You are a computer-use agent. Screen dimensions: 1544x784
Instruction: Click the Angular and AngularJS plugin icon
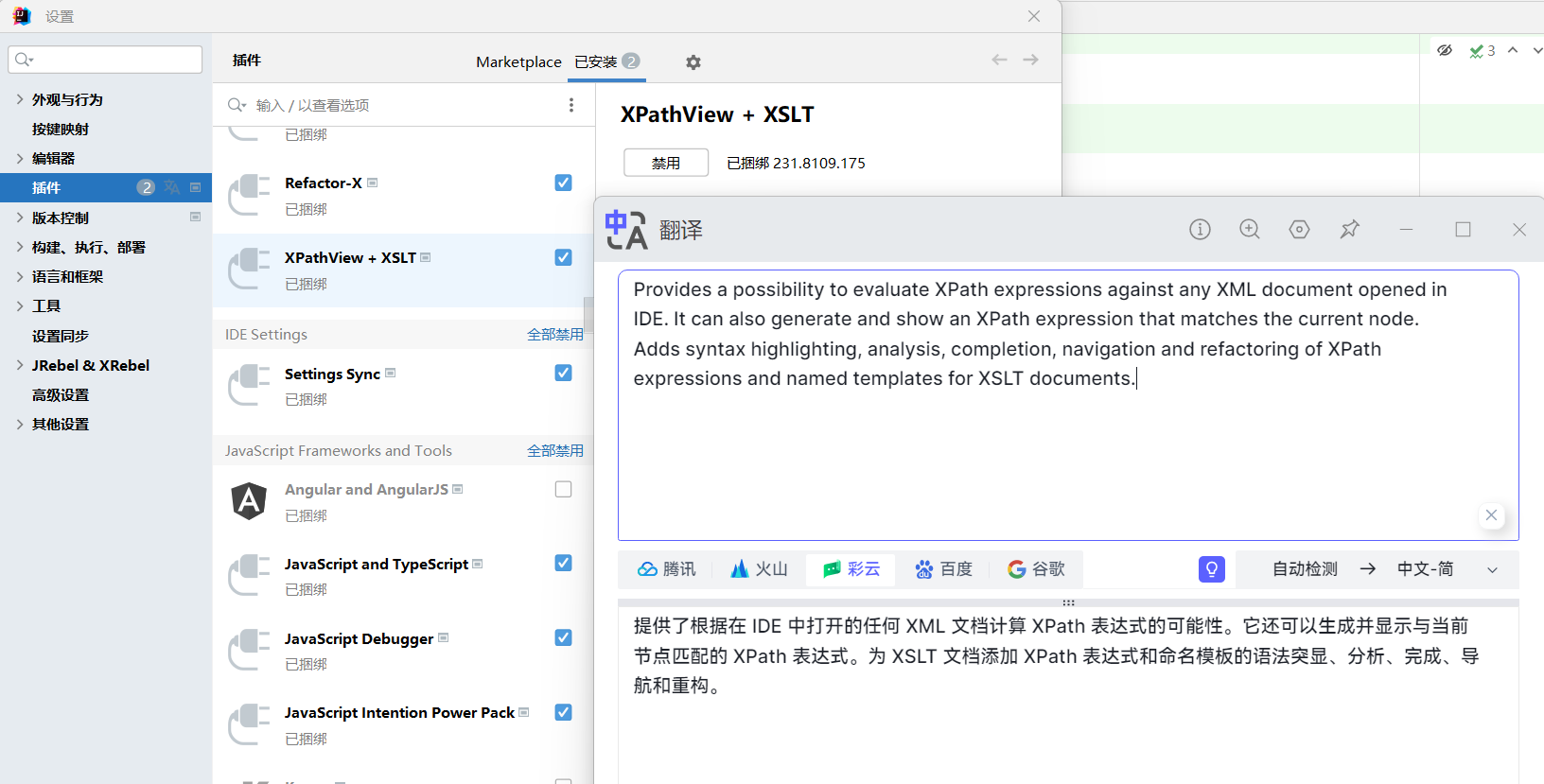(x=249, y=501)
